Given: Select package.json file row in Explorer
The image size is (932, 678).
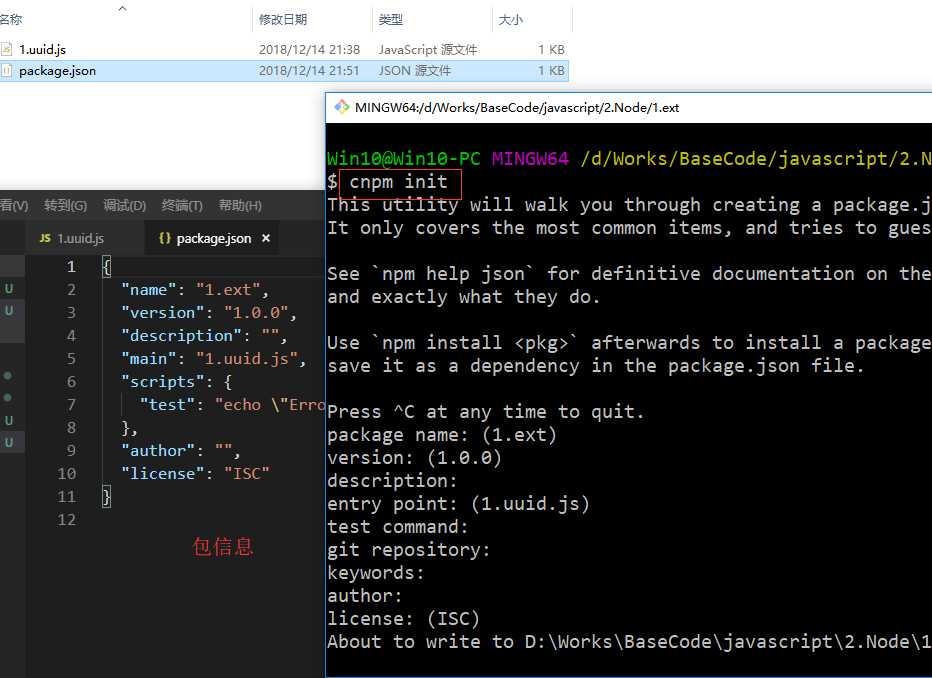Looking at the screenshot, I should 284,71.
